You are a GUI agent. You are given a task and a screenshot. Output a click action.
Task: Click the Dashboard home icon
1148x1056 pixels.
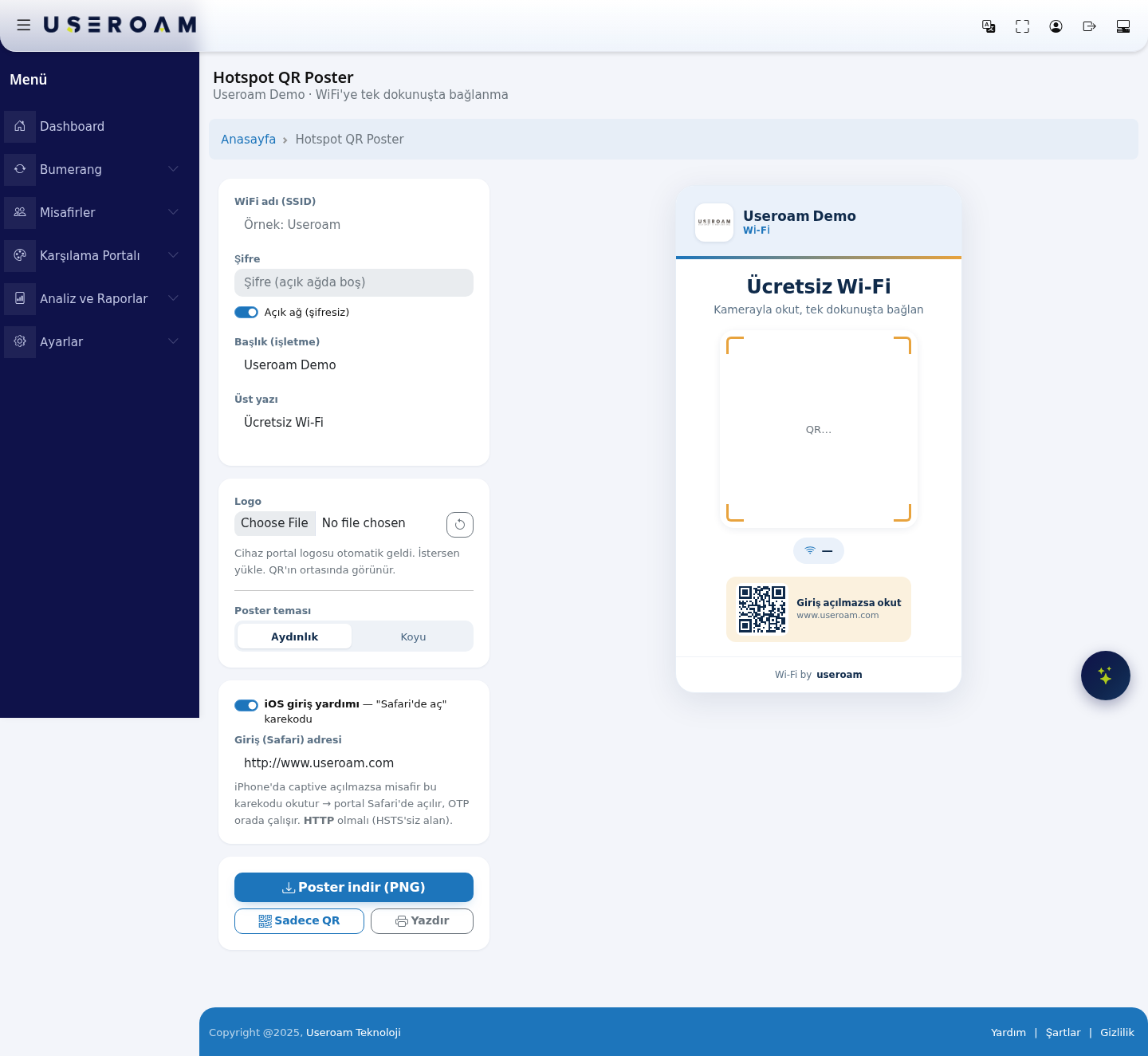click(x=20, y=126)
